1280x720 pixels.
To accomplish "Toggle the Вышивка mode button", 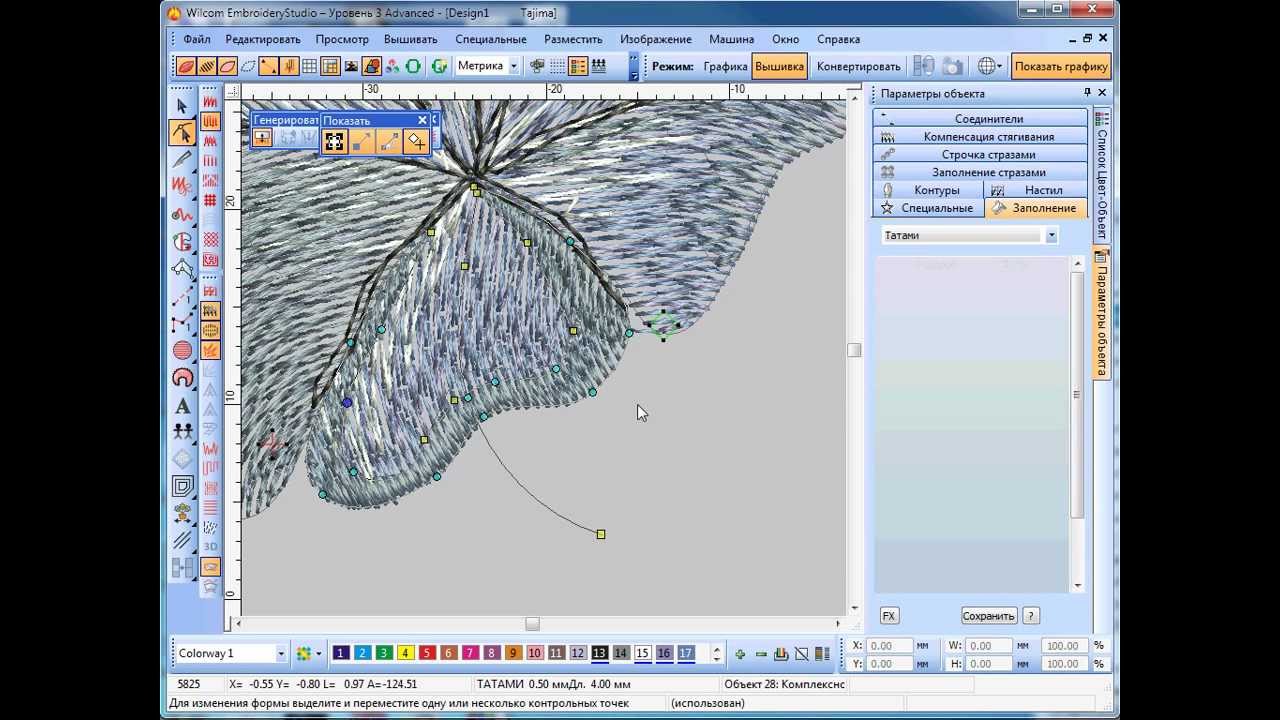I will point(779,67).
